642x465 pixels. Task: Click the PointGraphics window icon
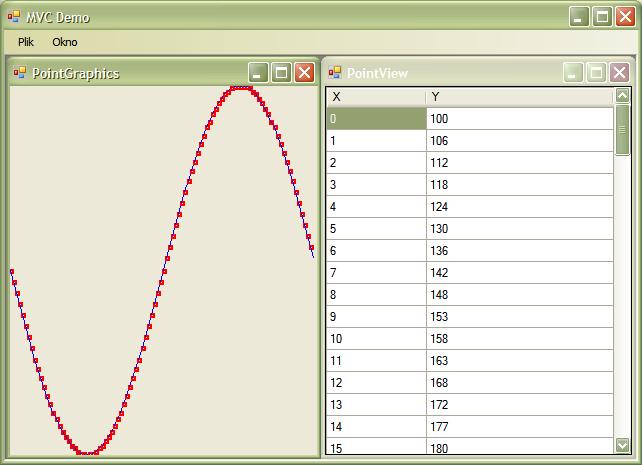click(19, 73)
